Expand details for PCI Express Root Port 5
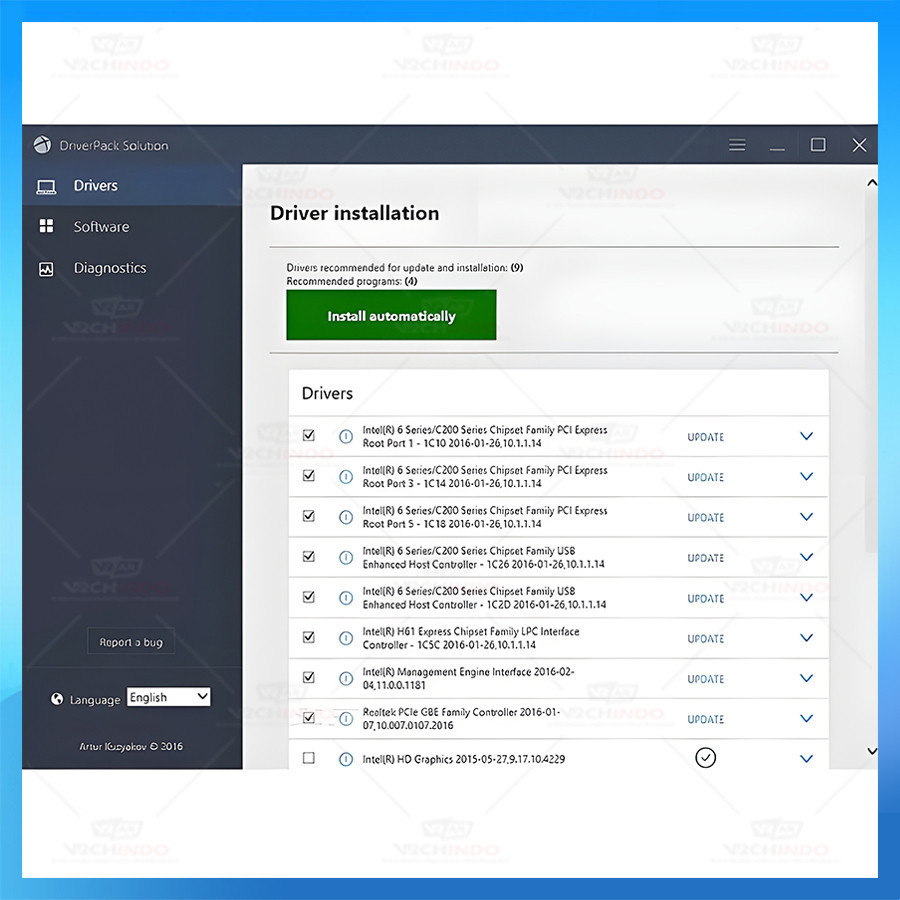This screenshot has width=900, height=900. click(806, 517)
